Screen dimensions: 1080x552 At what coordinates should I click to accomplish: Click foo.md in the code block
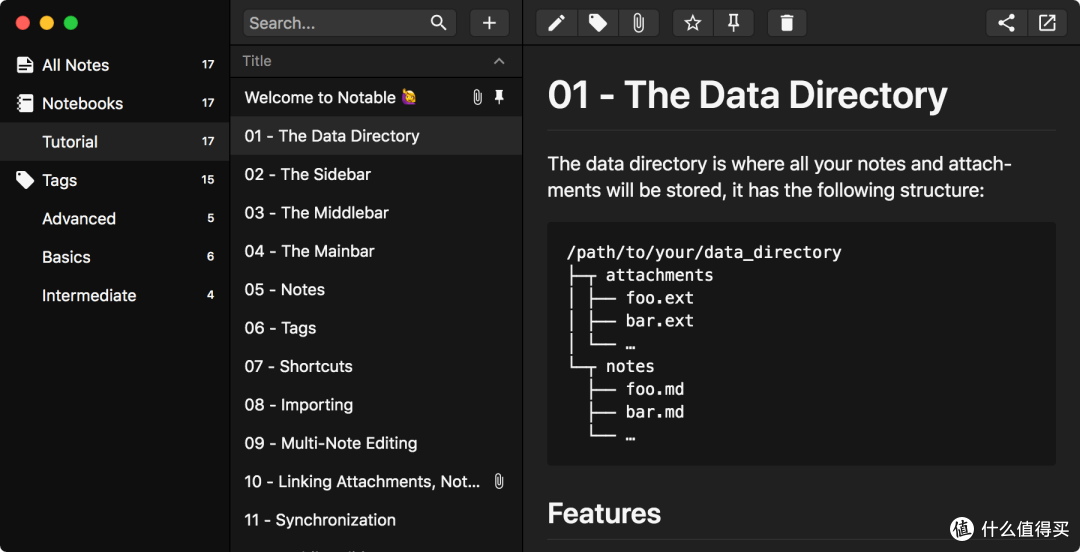coord(655,389)
